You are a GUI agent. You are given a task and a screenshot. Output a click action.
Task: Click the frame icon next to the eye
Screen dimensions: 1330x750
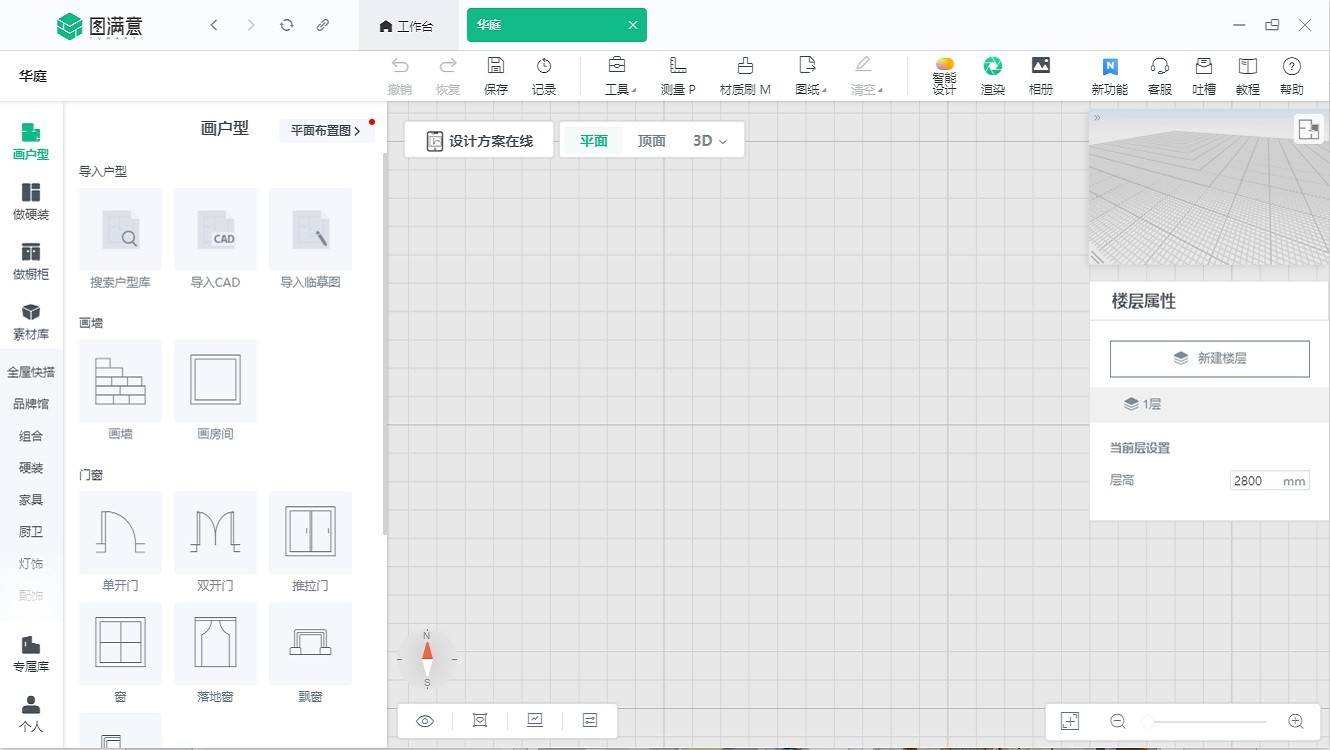pyautogui.click(x=480, y=721)
